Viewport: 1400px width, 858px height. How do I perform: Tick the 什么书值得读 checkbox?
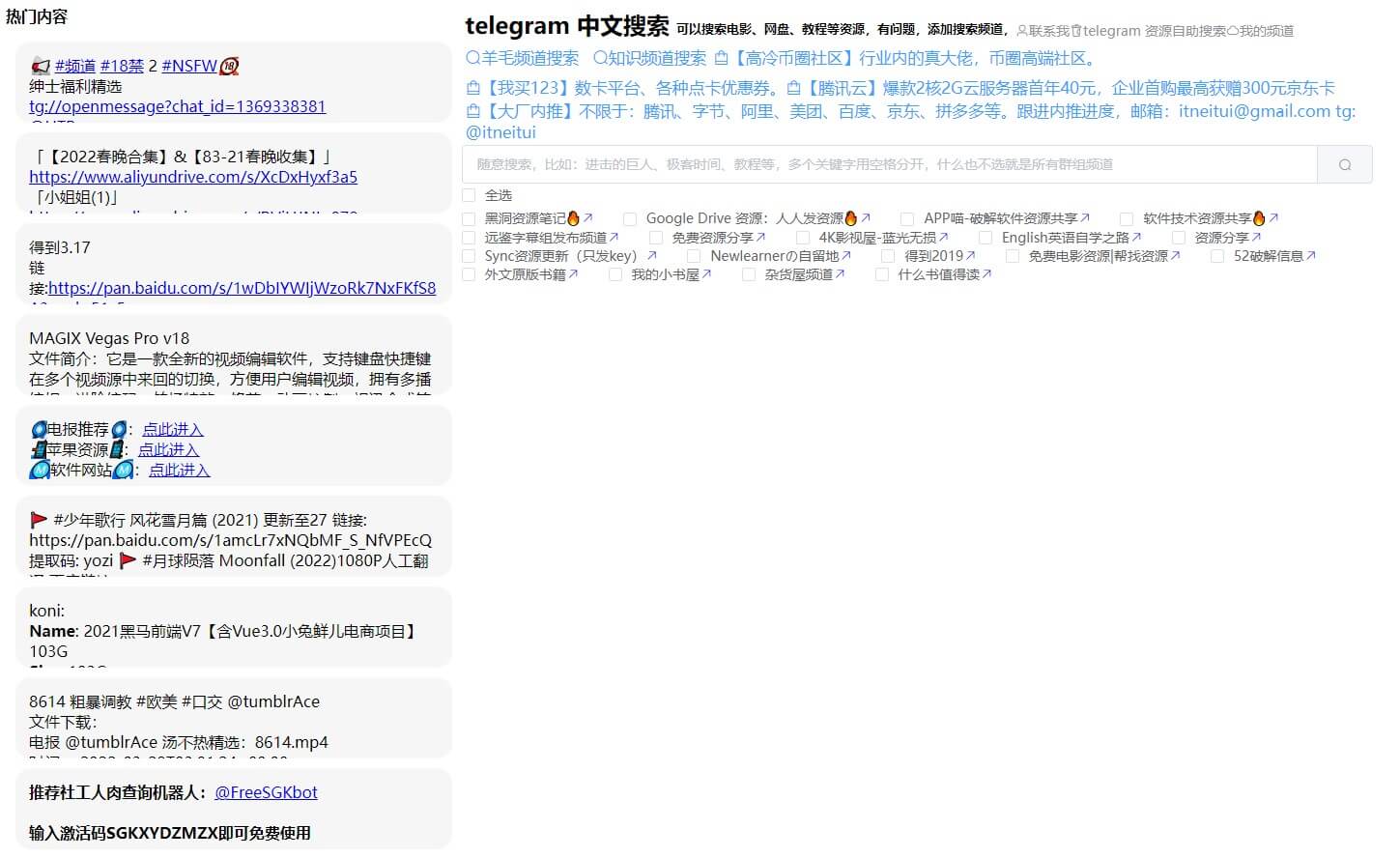pos(881,274)
